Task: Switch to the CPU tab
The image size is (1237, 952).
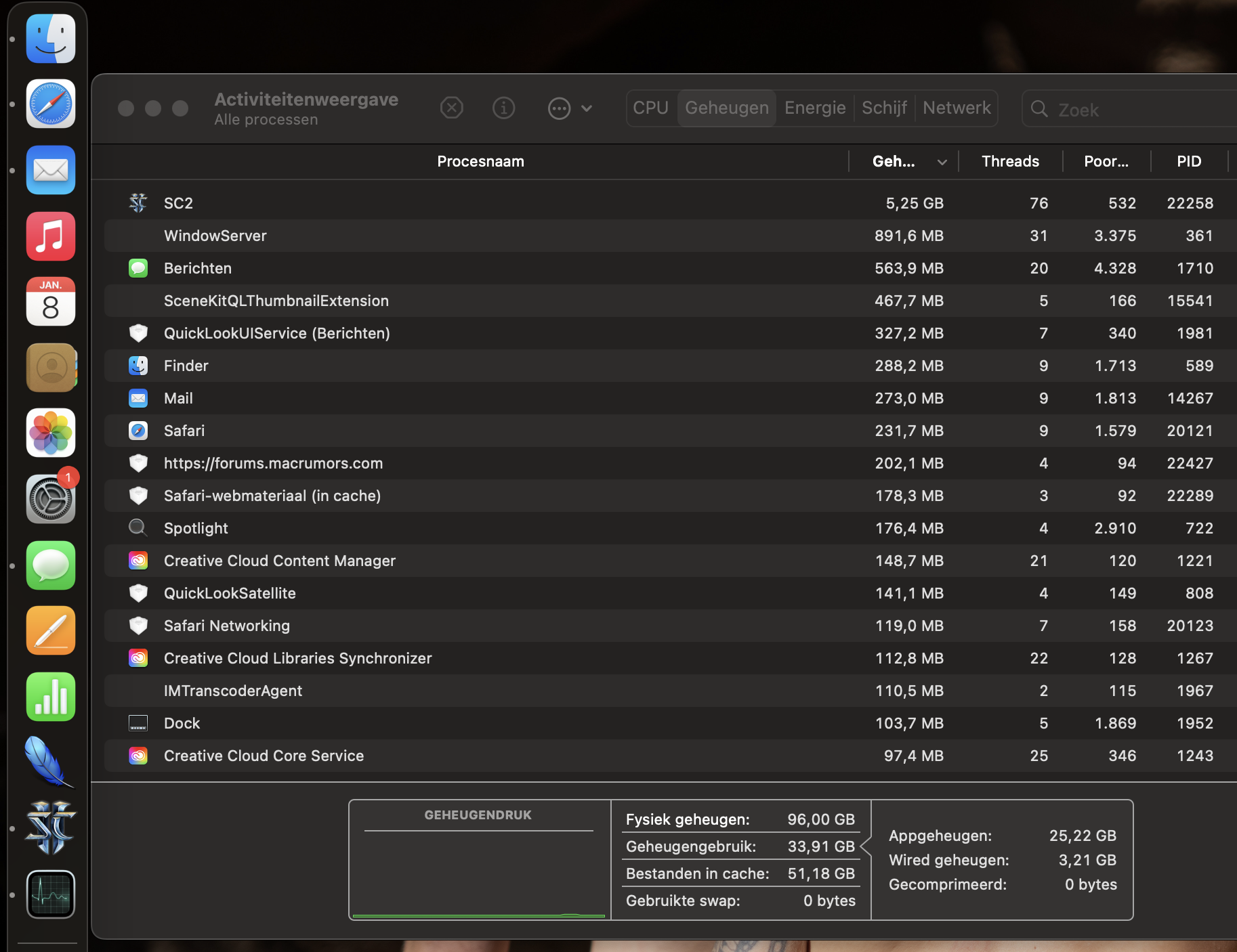Action: click(x=651, y=108)
